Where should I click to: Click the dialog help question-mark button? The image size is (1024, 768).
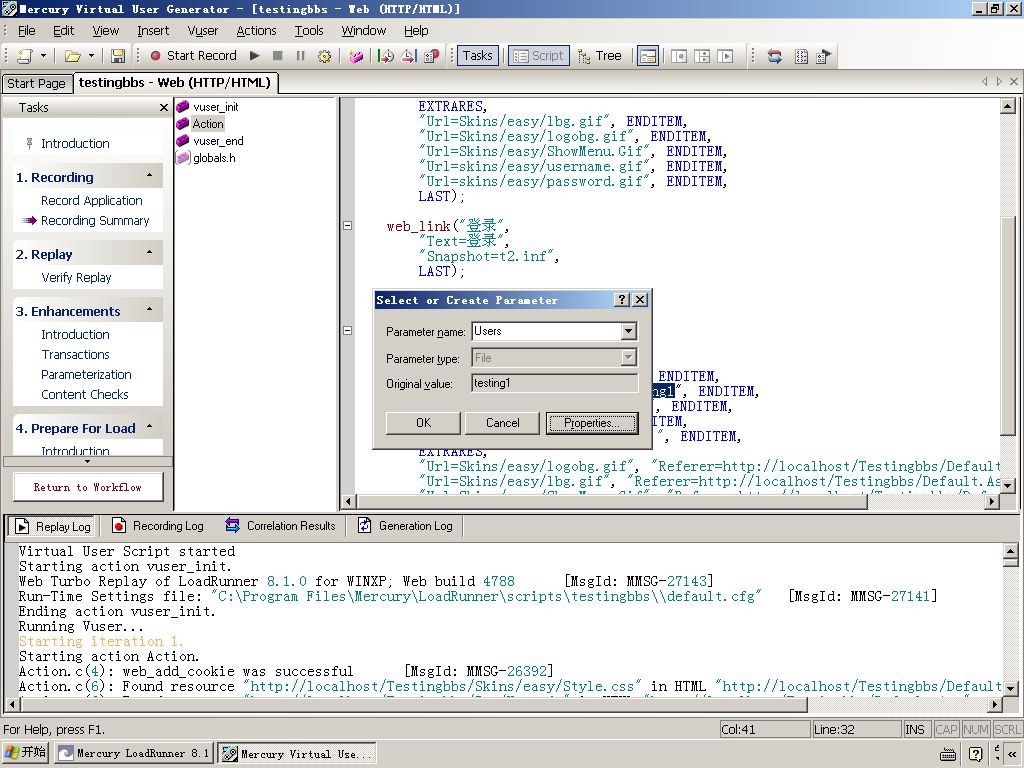point(622,300)
